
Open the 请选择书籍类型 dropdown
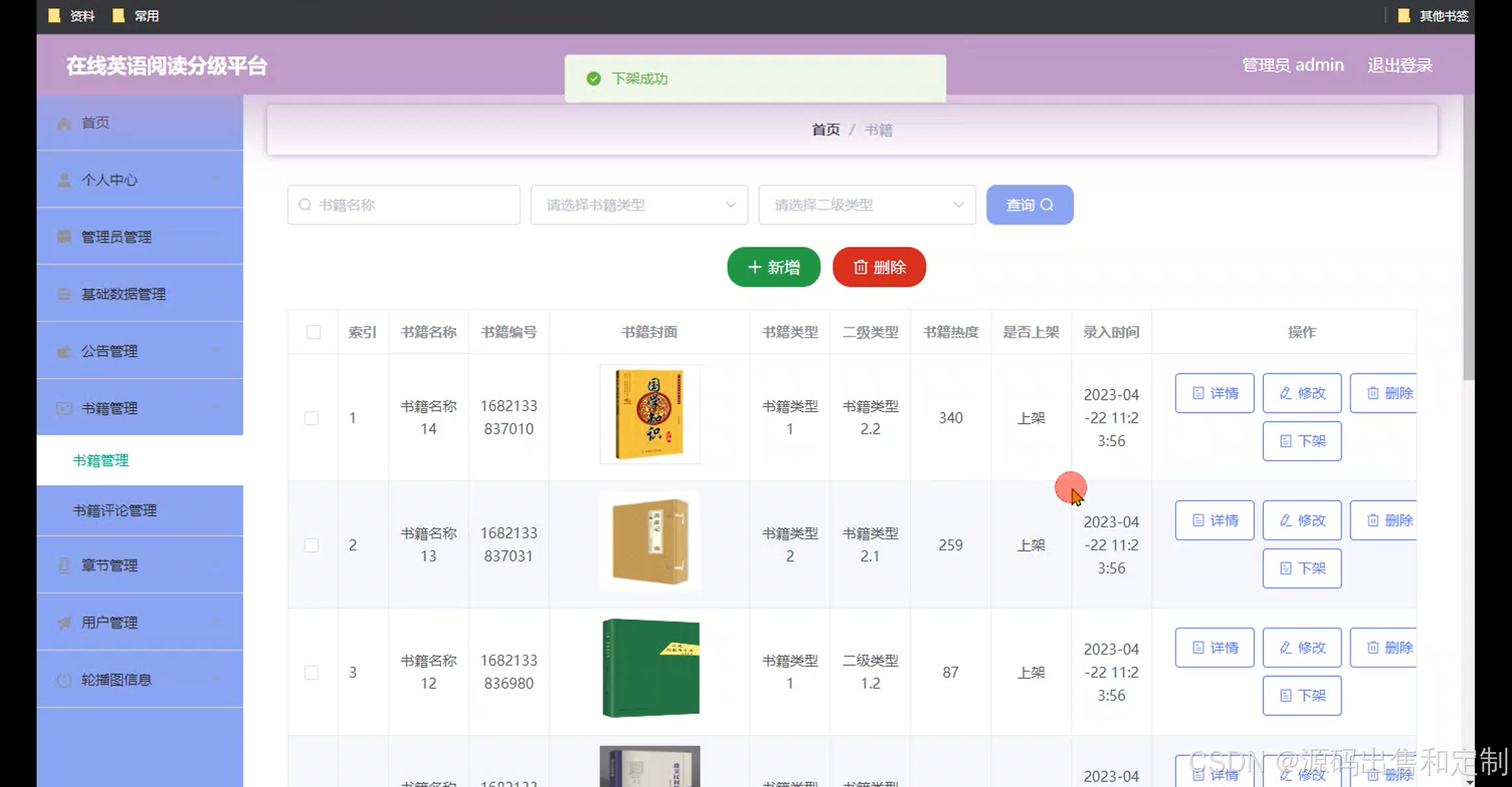coord(639,205)
